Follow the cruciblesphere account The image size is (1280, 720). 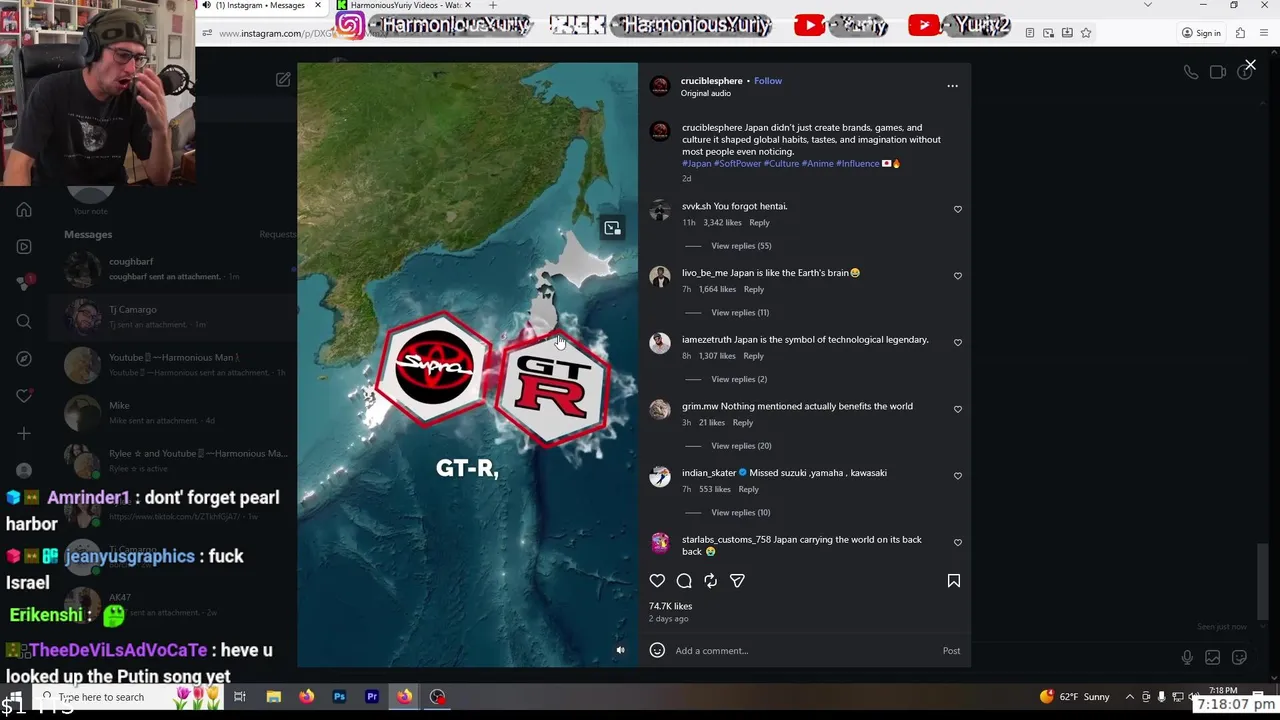click(x=768, y=81)
